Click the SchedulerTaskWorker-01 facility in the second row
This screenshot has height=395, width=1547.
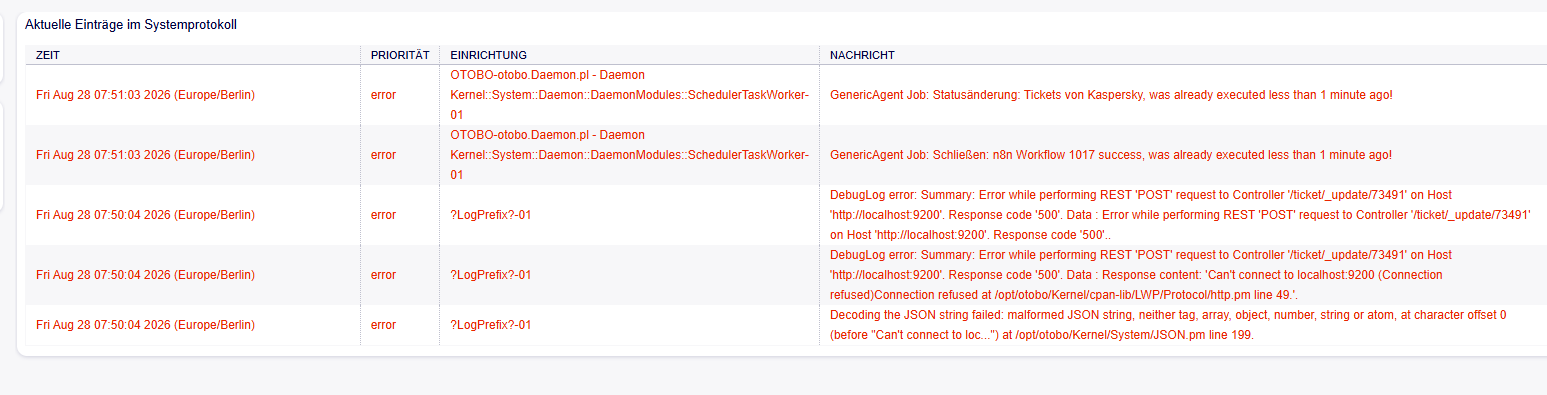(630, 155)
